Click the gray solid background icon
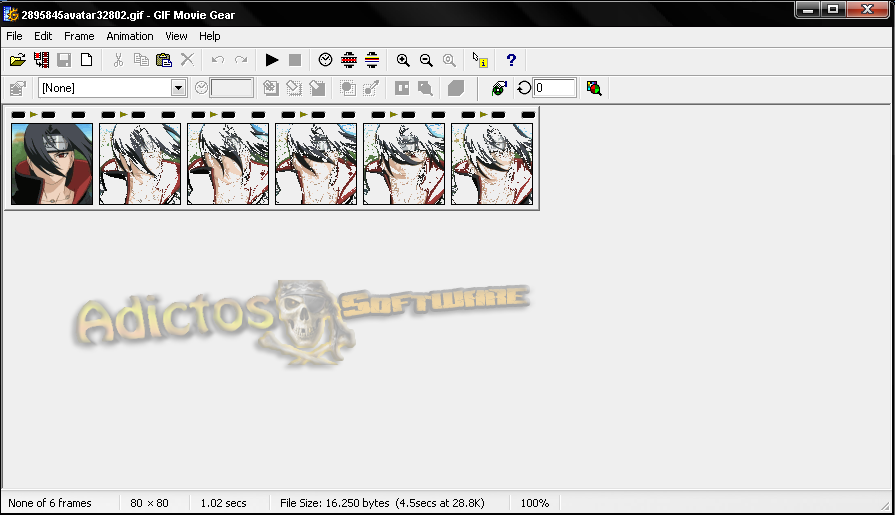The width and height of the screenshot is (895, 515). tap(455, 88)
